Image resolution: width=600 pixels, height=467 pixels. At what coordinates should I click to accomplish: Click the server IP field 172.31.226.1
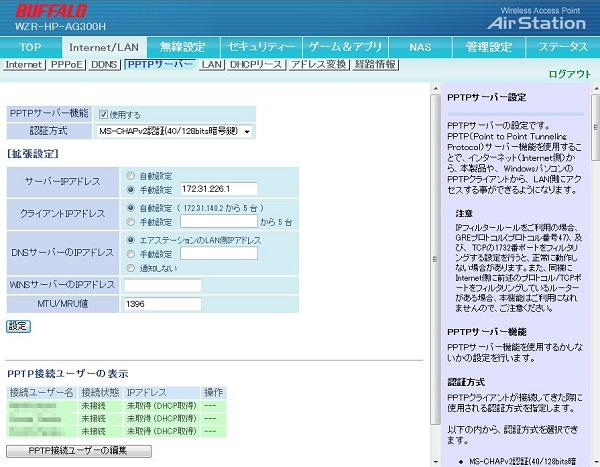pos(219,189)
